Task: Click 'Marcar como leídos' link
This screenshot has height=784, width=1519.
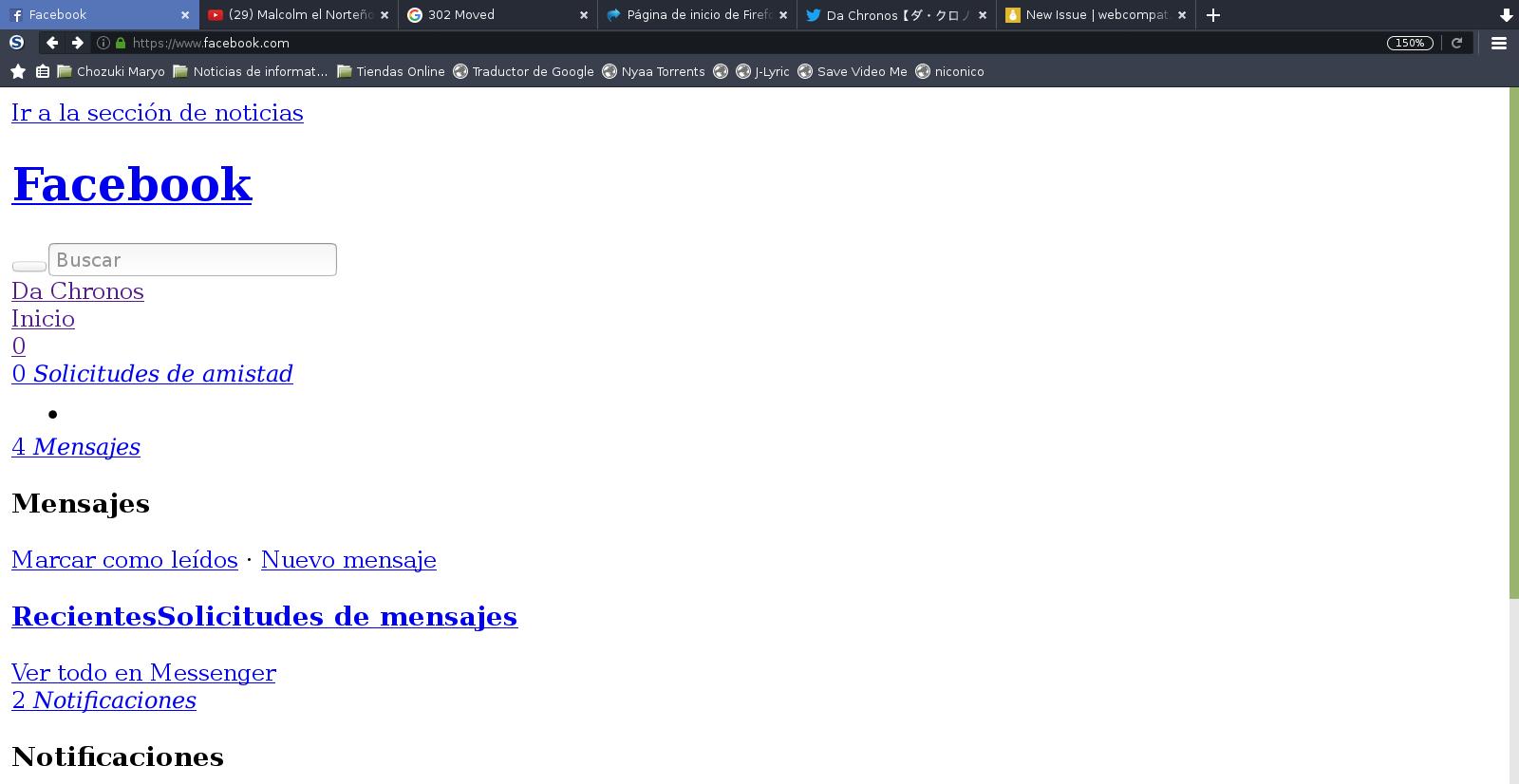Action: [x=124, y=560]
